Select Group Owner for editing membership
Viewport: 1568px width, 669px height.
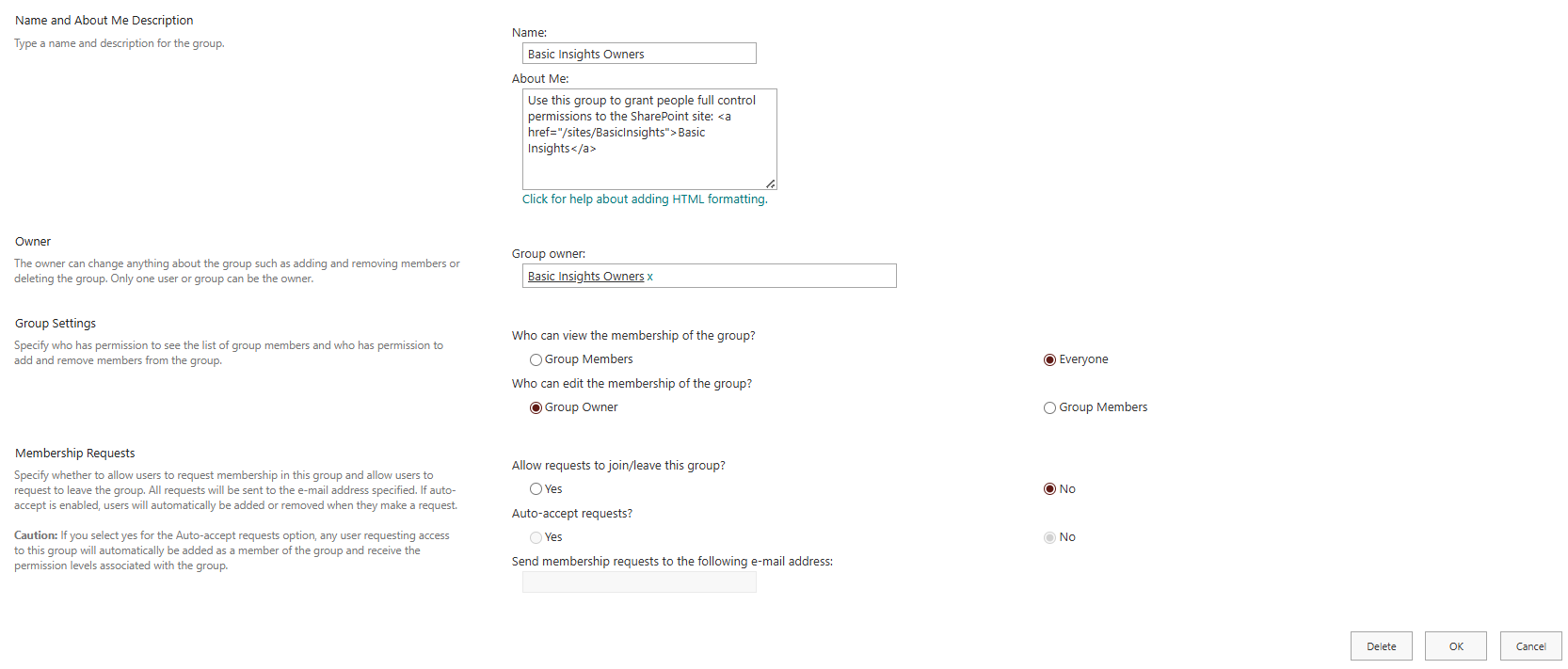(x=536, y=407)
